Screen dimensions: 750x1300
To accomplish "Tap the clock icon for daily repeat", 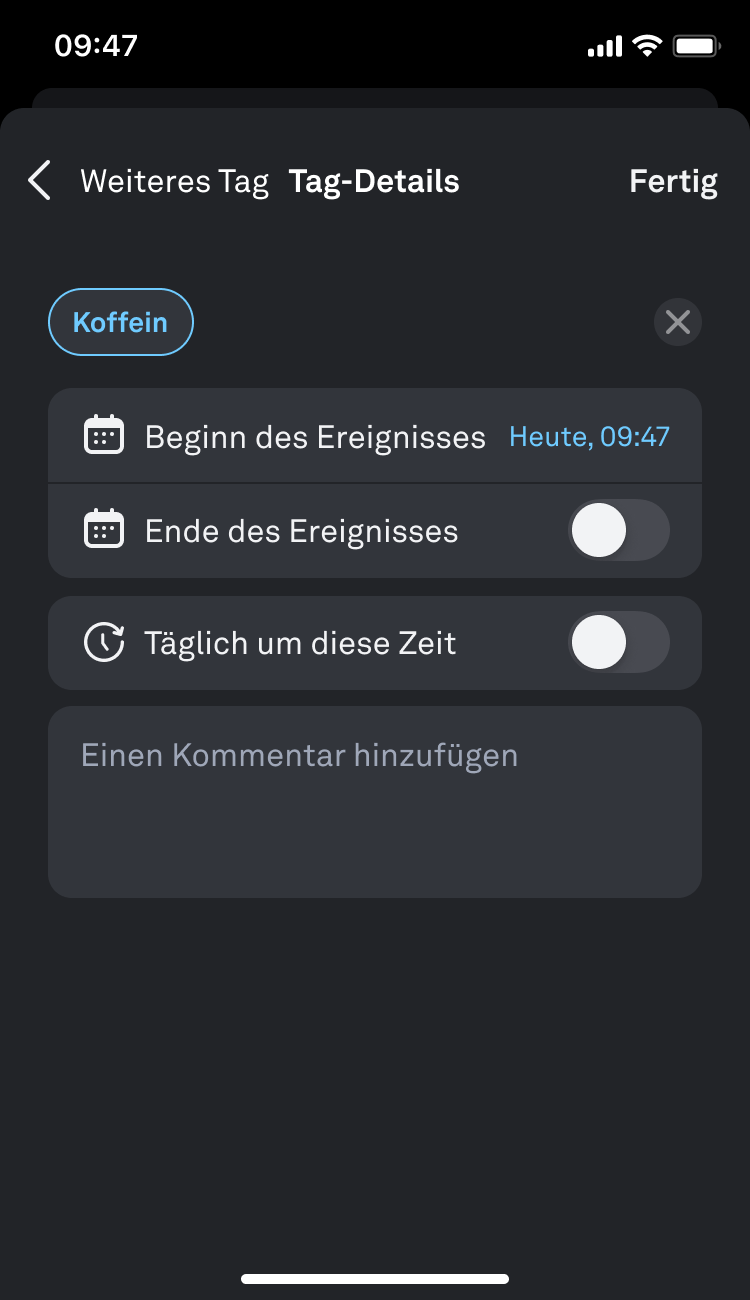I will 104,642.
